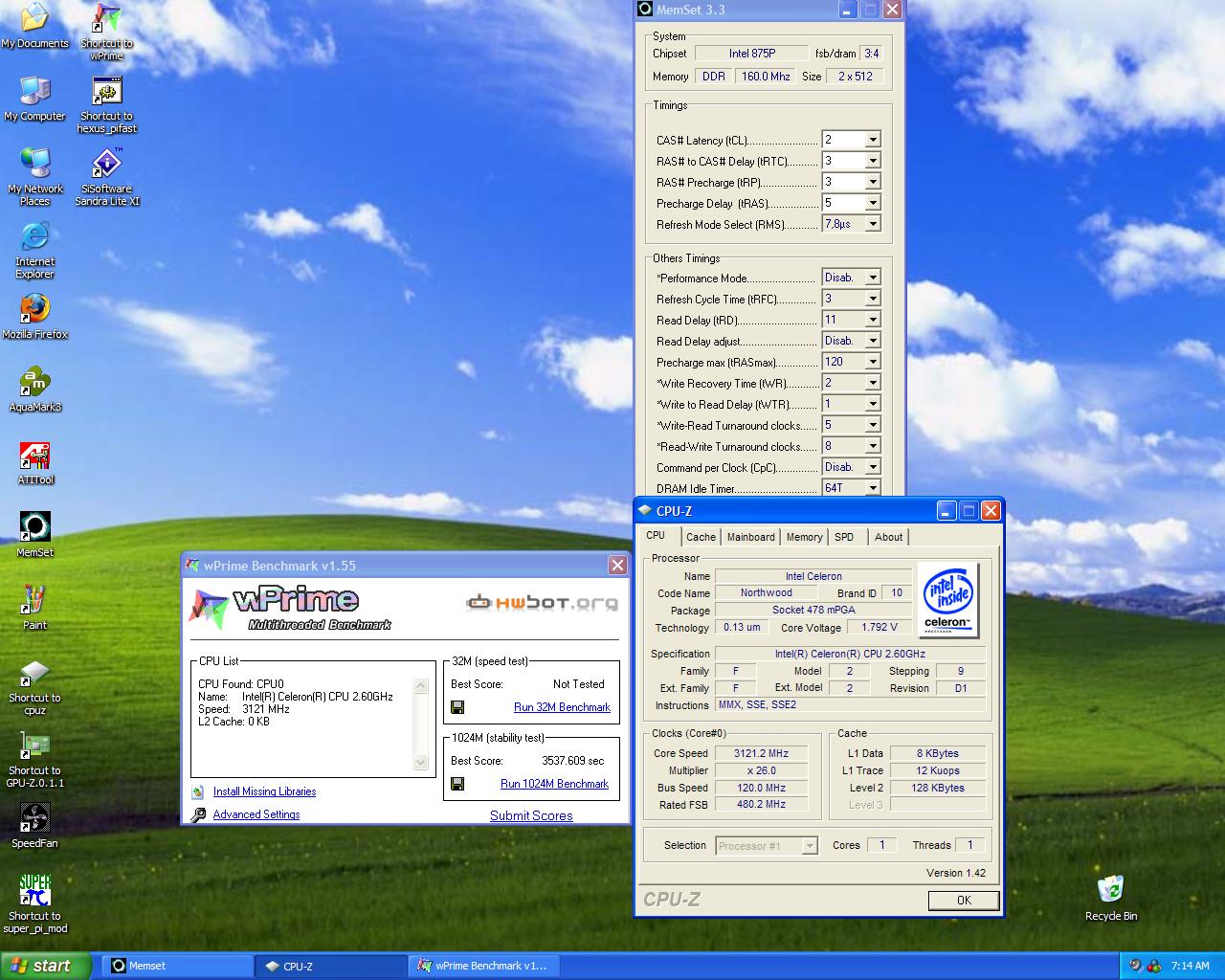Switch to Memory tab in CPU-Z

coord(804,537)
